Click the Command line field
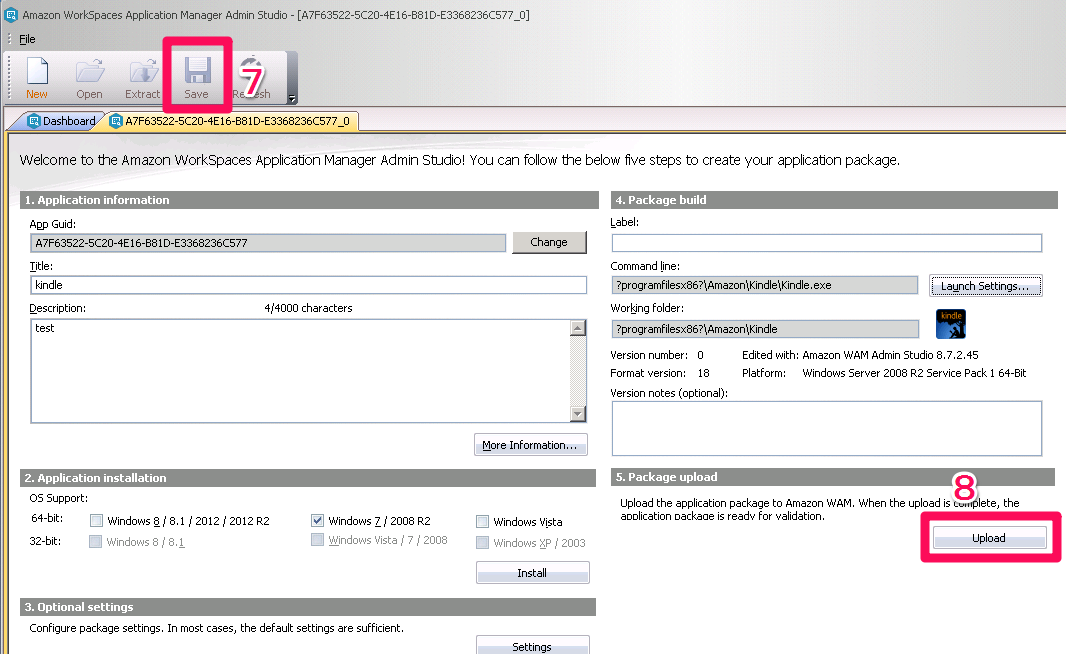The width and height of the screenshot is (1066, 654). pos(765,285)
